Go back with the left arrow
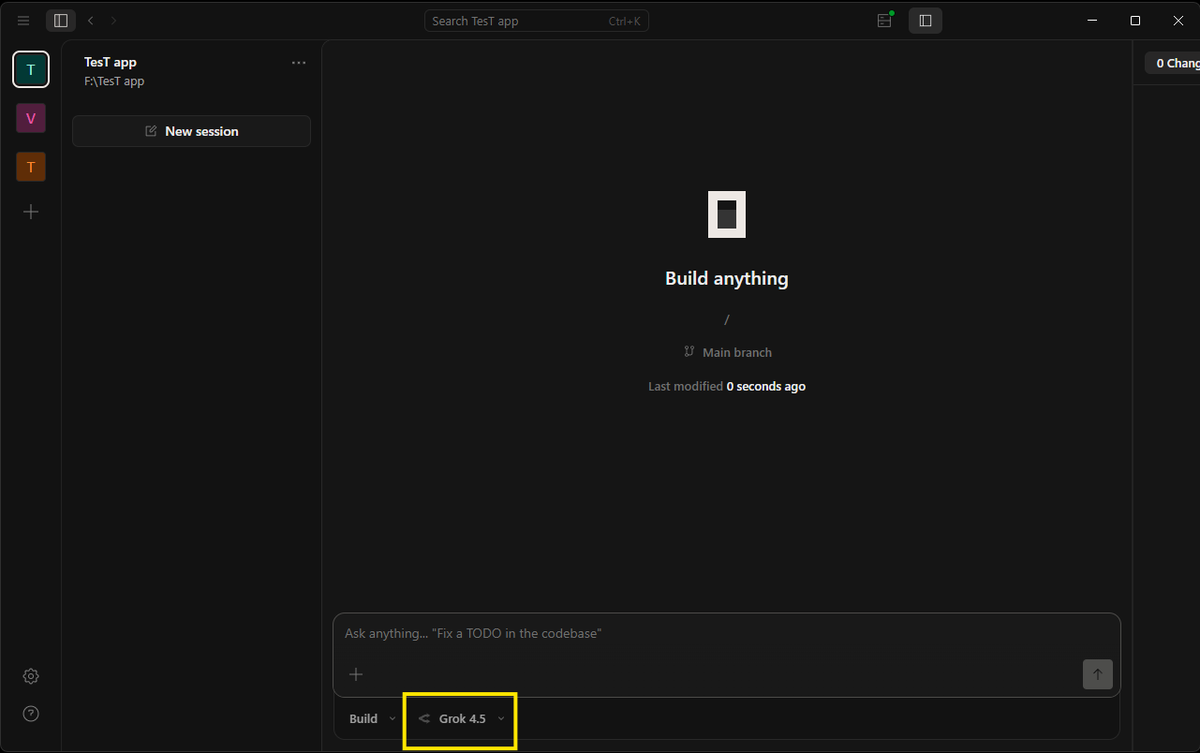Screen dimensions: 1200x753 (90, 20)
